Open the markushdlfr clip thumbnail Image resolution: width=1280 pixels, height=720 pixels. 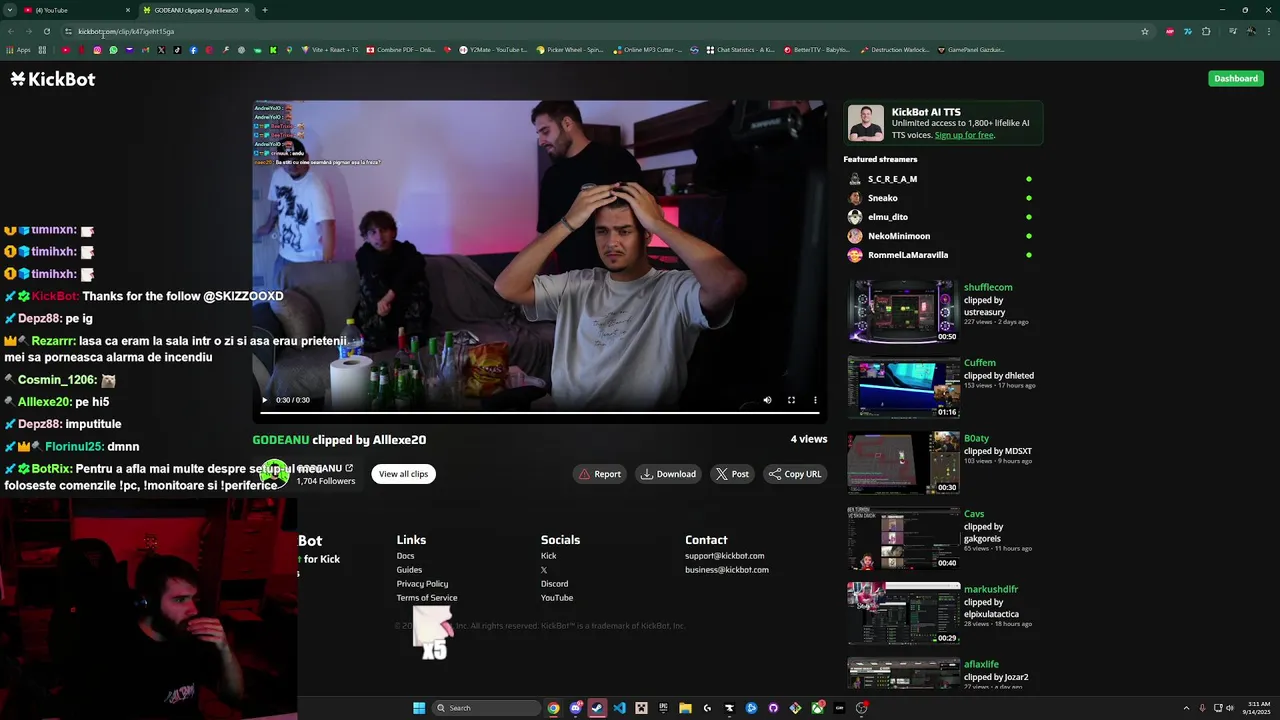[903, 613]
